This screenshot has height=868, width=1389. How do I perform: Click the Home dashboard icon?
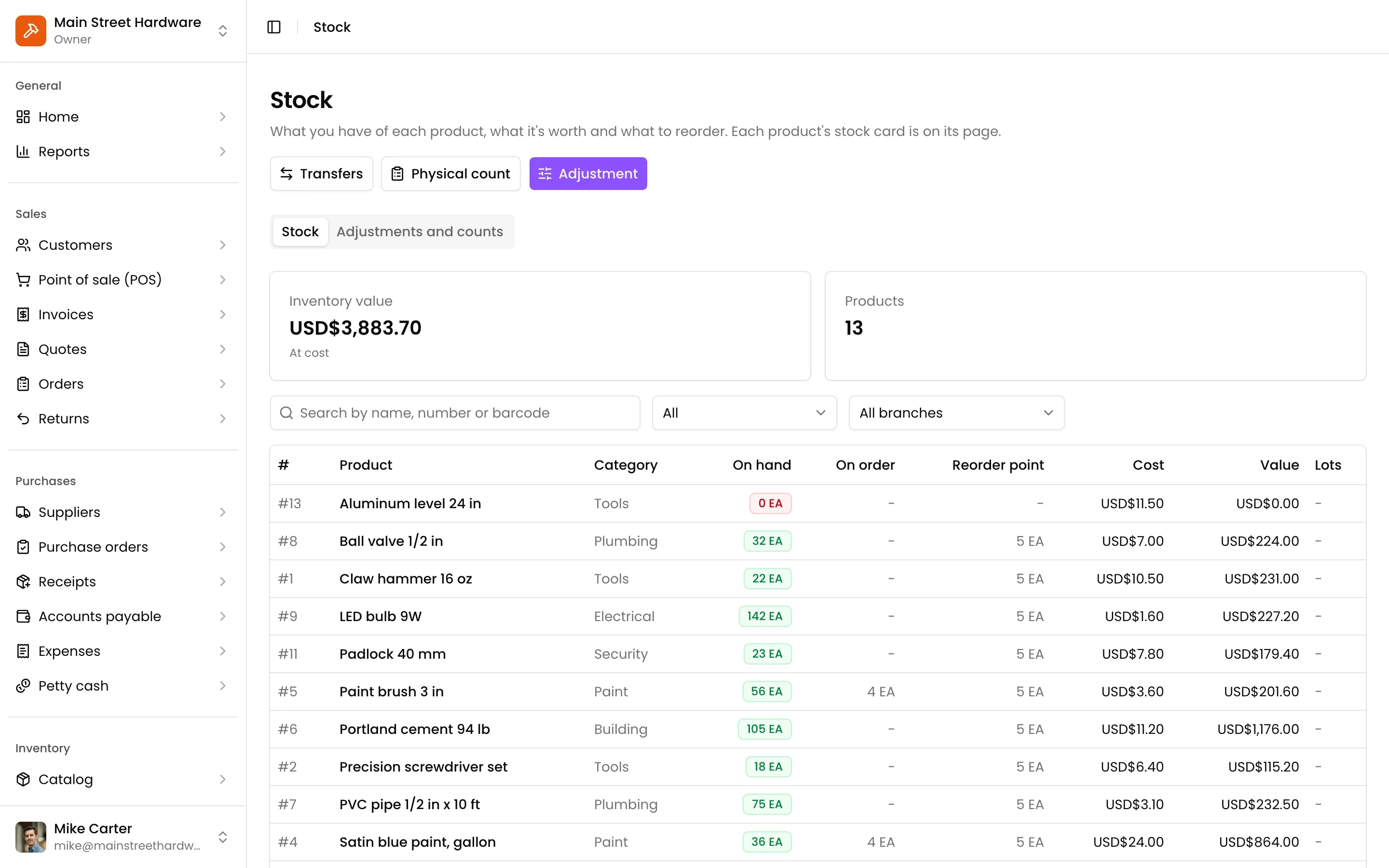[x=23, y=117]
